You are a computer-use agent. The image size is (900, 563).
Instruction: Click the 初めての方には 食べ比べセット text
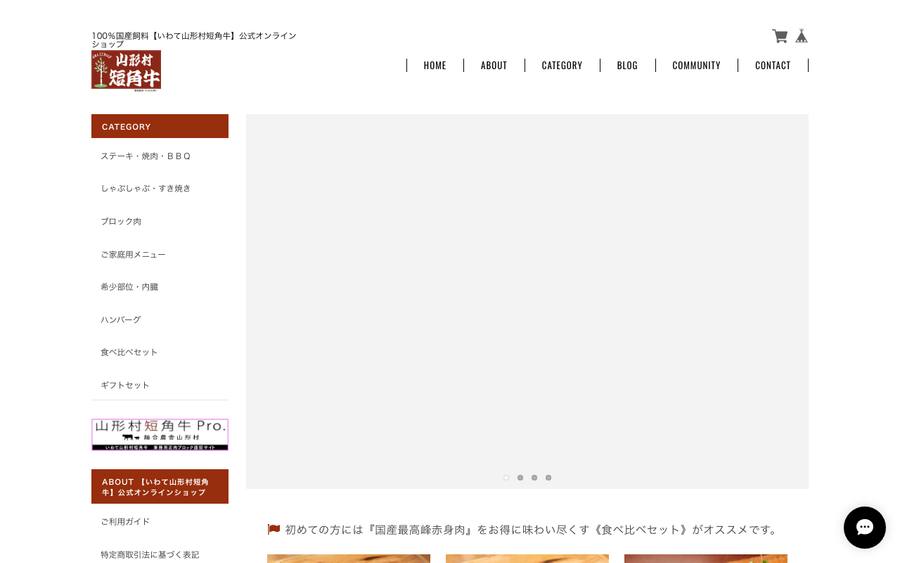pyautogui.click(x=531, y=530)
